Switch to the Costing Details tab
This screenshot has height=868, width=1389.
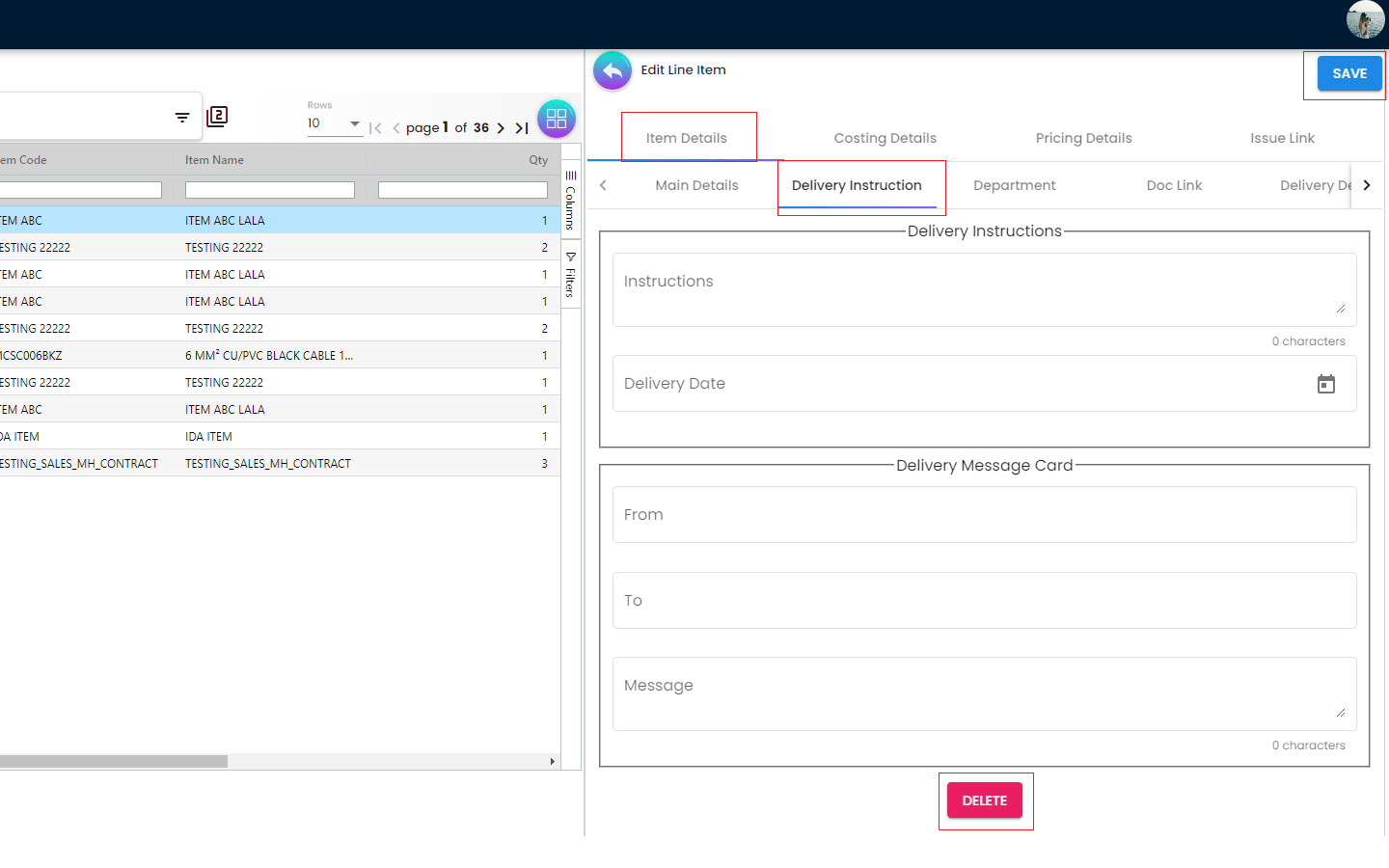pyautogui.click(x=885, y=138)
